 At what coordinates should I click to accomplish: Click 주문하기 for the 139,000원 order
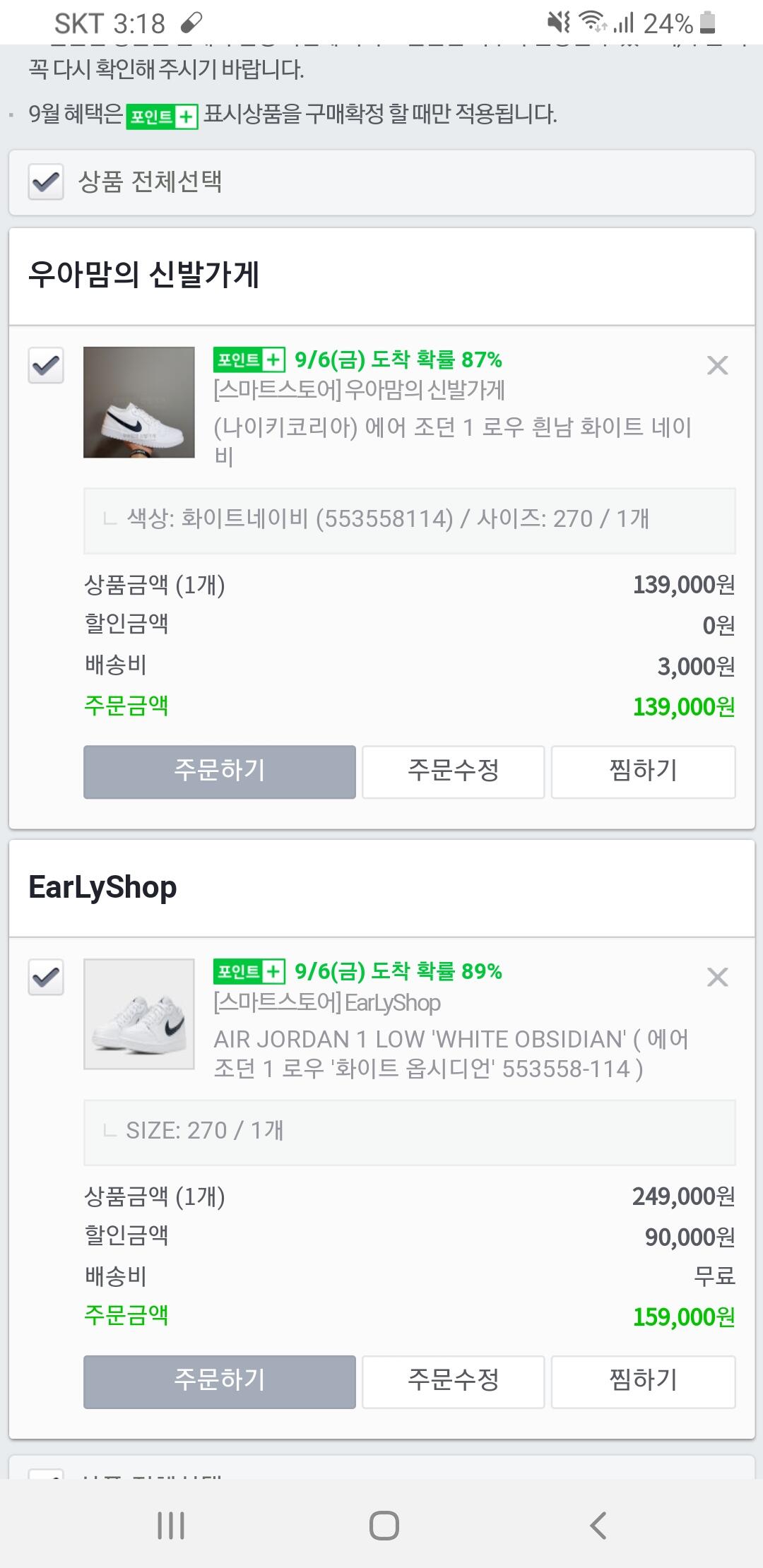click(219, 771)
